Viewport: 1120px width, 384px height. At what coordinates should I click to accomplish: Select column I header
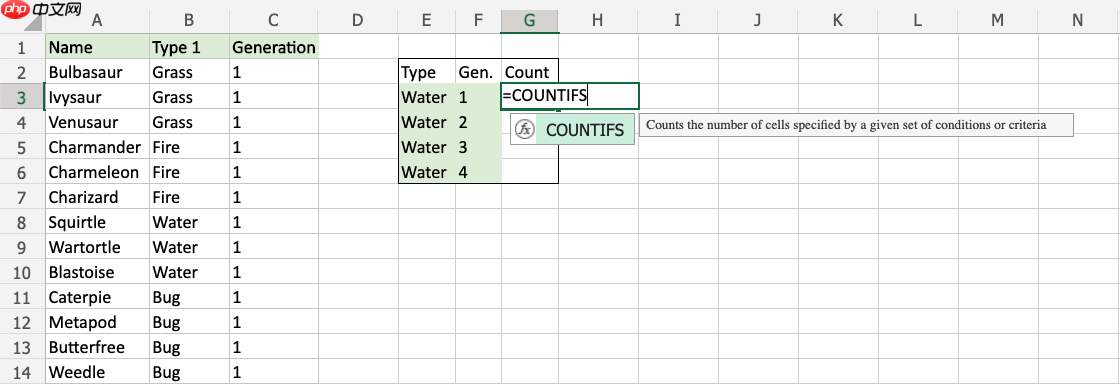(x=678, y=21)
